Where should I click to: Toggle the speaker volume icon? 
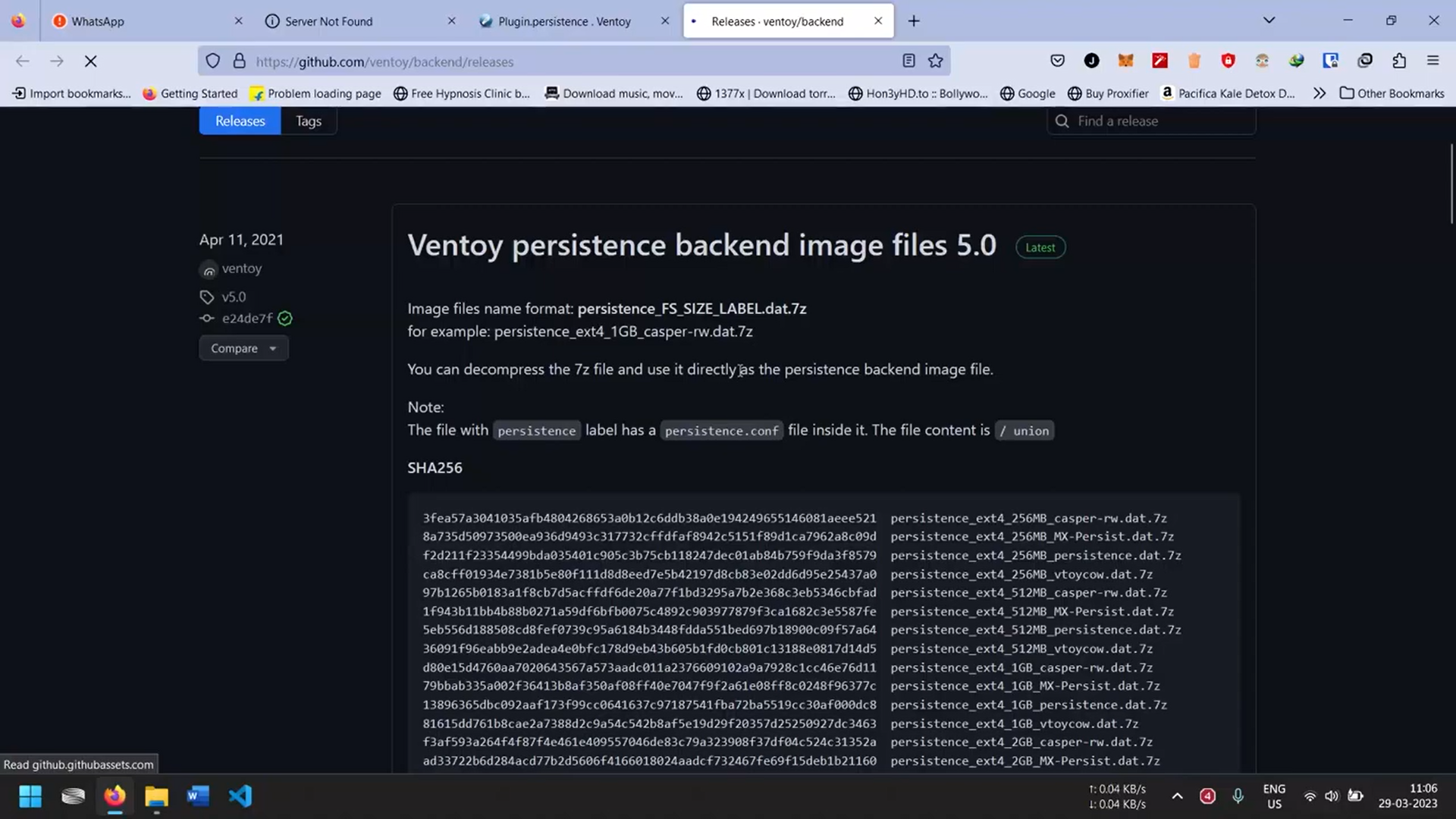(x=1332, y=795)
